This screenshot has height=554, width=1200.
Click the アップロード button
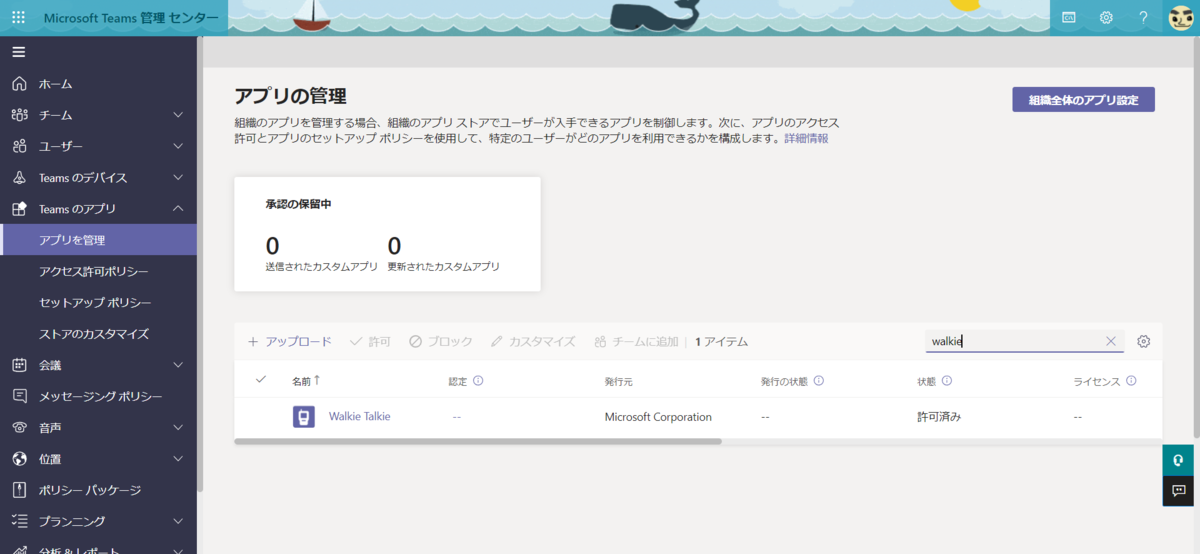click(x=290, y=341)
